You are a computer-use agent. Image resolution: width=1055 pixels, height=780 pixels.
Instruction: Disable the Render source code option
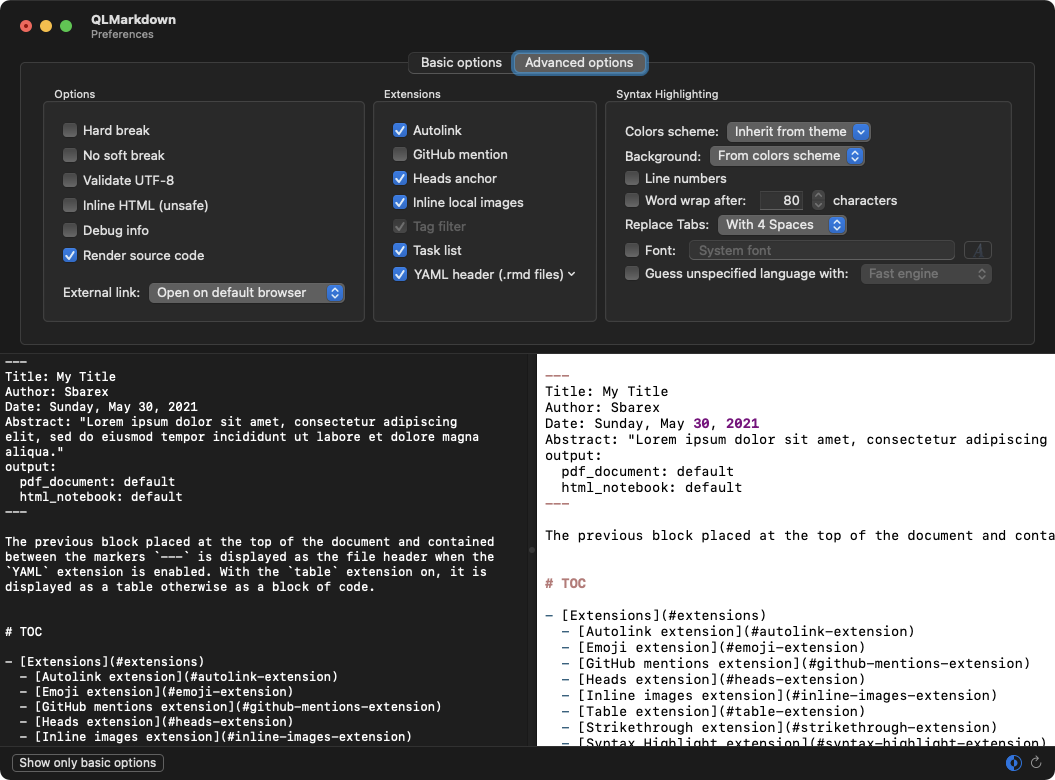[x=70, y=255]
